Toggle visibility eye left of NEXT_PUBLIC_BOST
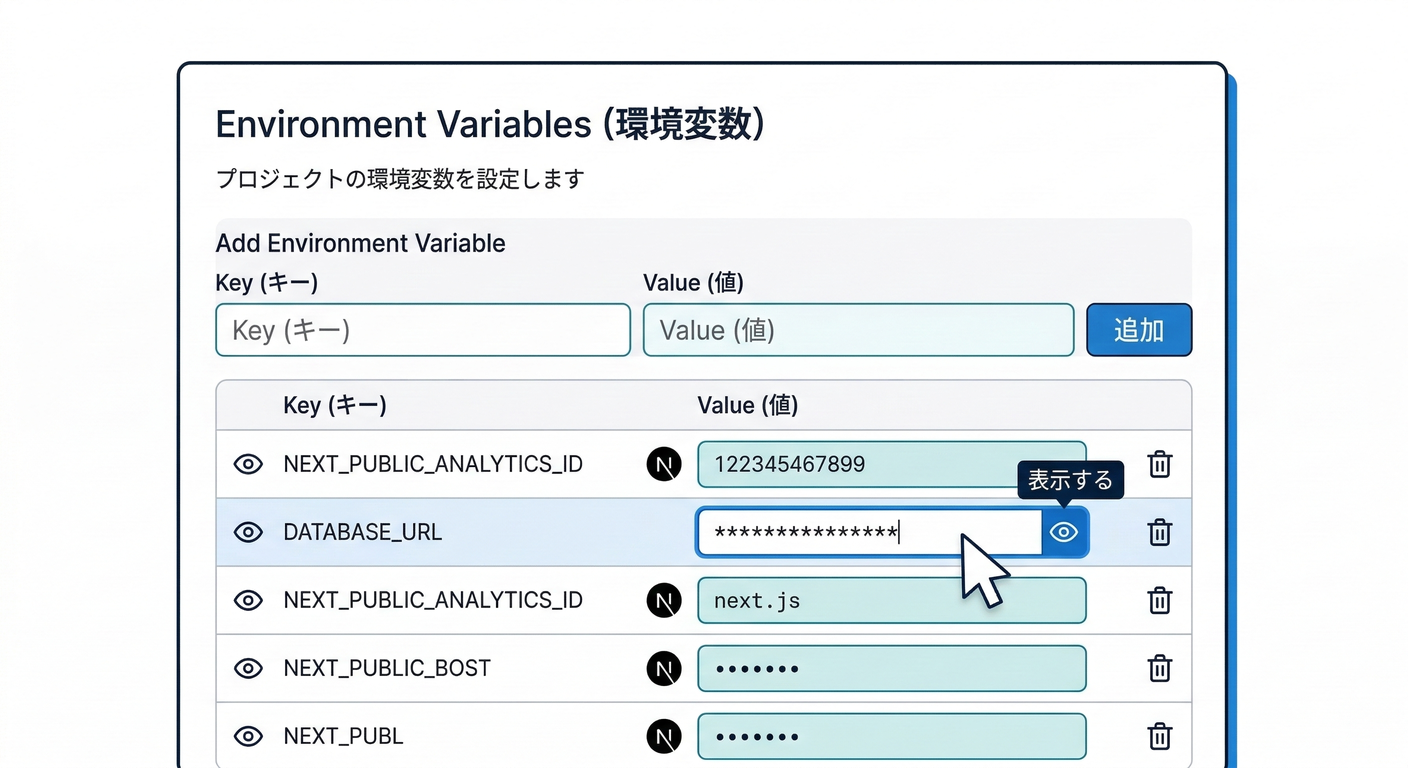 [248, 668]
